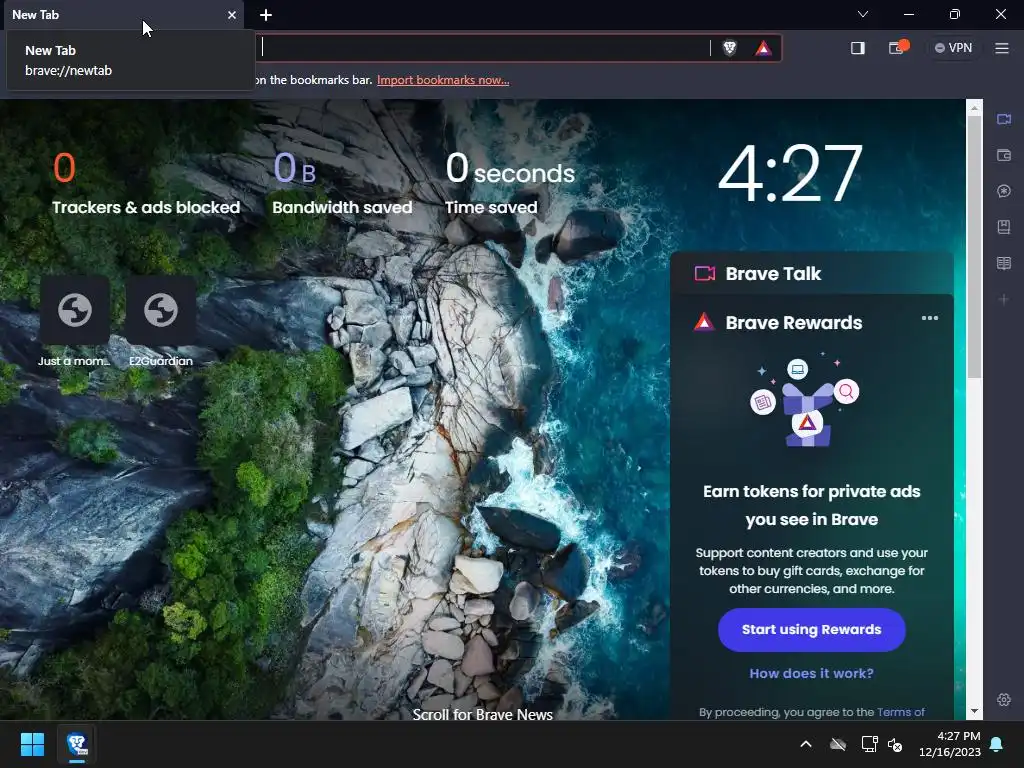Open the tab search dropdown chevron

pyautogui.click(x=863, y=14)
